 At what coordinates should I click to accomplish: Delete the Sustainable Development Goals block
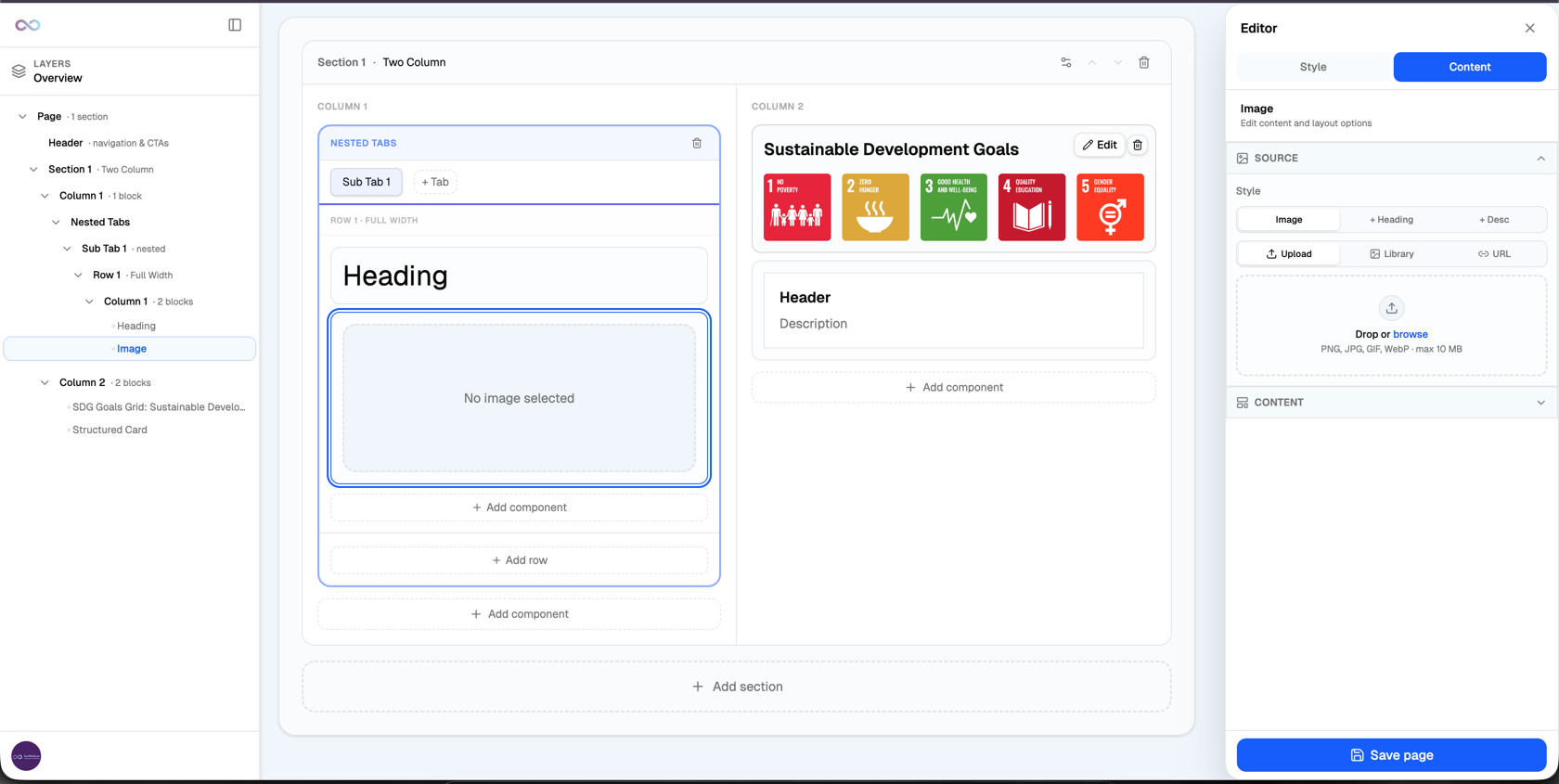coord(1138,145)
